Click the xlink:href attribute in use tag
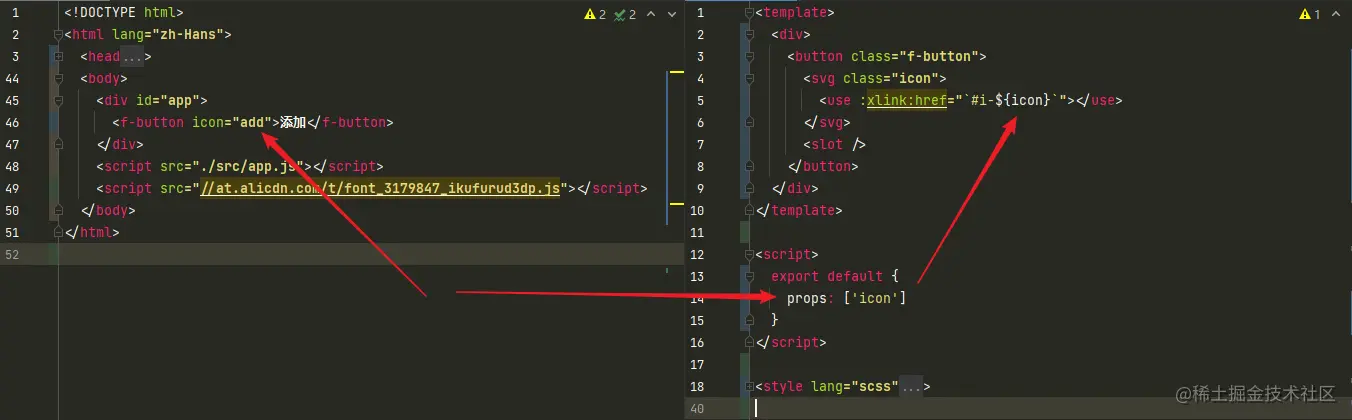The height and width of the screenshot is (420, 1352). coord(906,100)
